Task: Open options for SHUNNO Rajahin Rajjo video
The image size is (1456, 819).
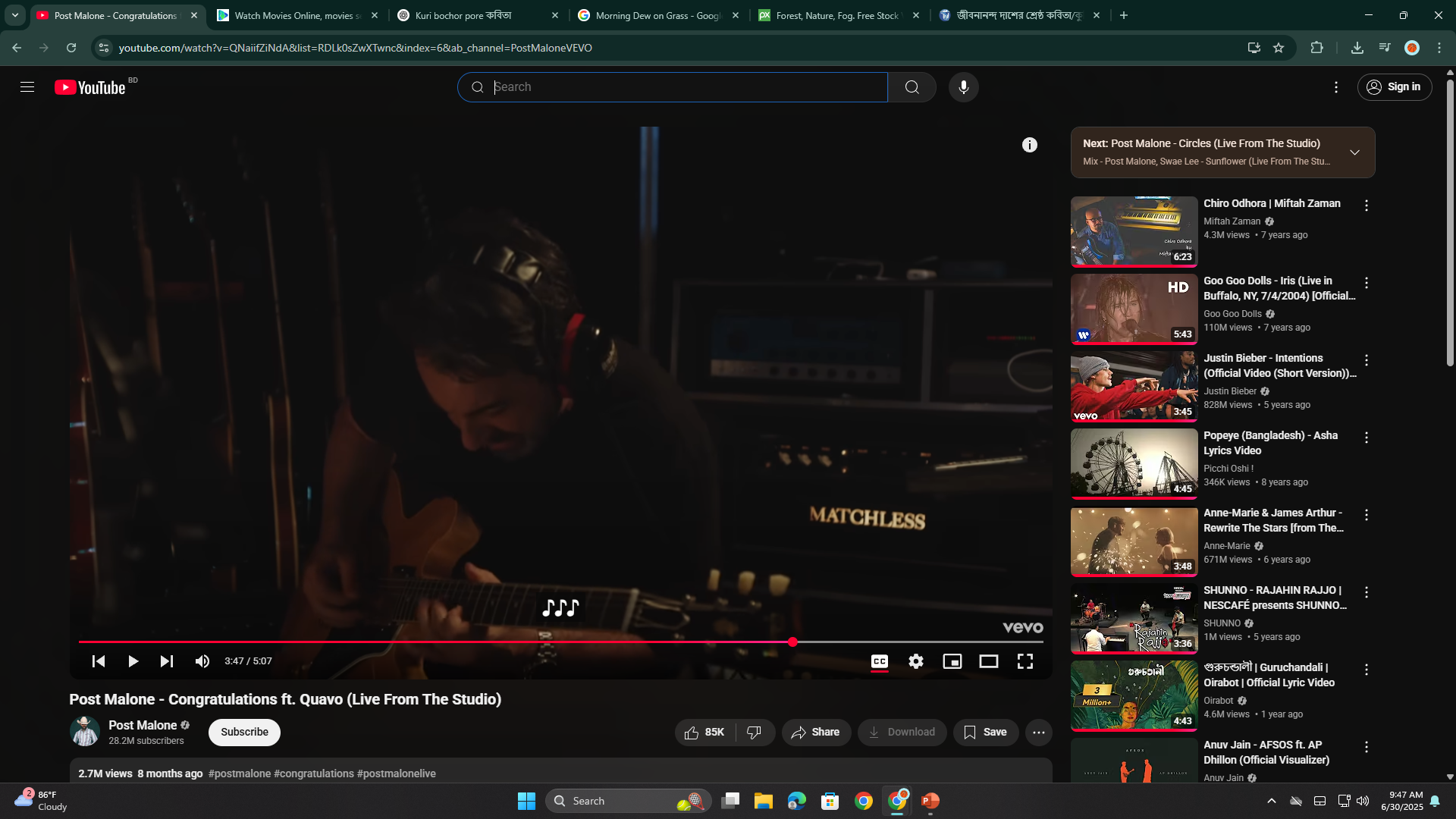Action: pos(1367,592)
